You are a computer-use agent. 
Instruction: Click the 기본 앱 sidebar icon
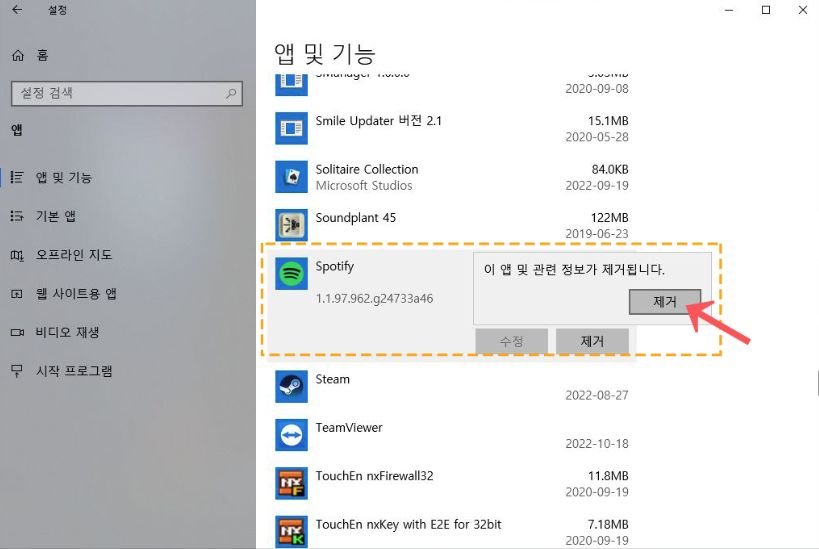(17, 216)
